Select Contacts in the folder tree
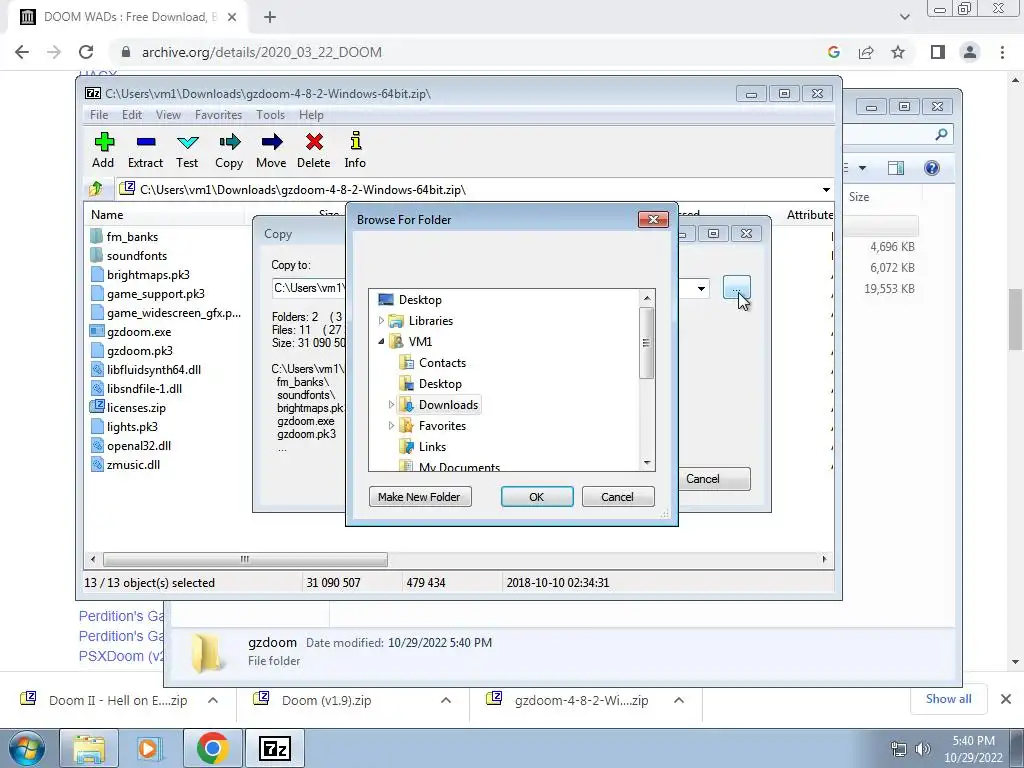Image resolution: width=1024 pixels, height=768 pixels. coord(432,363)
